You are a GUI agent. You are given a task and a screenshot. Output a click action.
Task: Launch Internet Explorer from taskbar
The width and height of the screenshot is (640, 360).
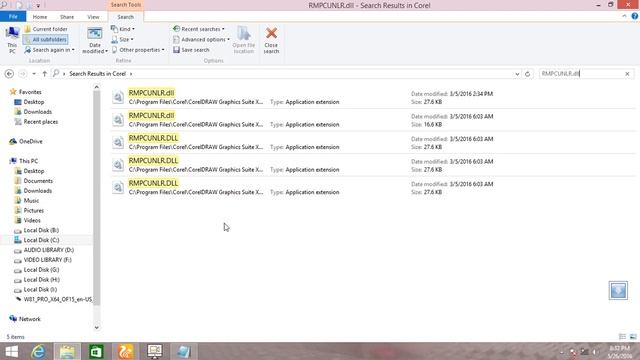[x=38, y=351]
